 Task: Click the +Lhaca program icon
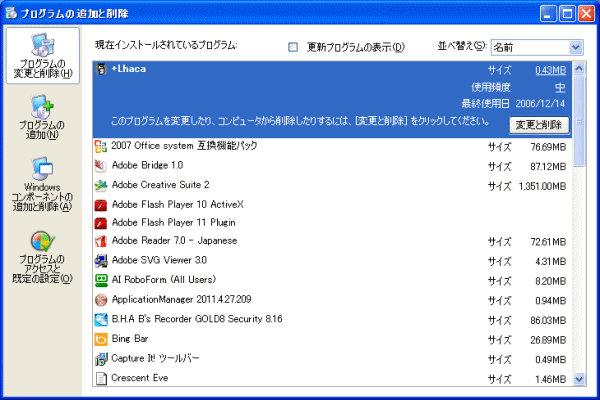coord(100,71)
